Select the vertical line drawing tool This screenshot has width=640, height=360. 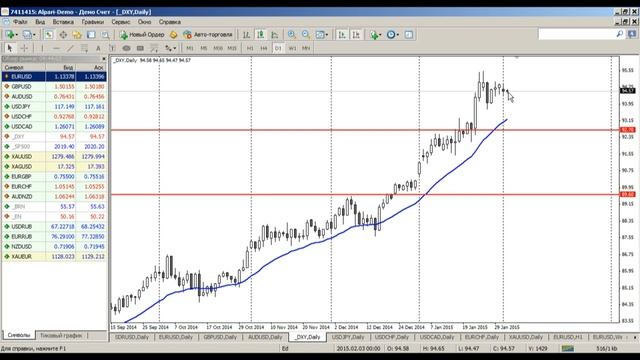[42, 48]
